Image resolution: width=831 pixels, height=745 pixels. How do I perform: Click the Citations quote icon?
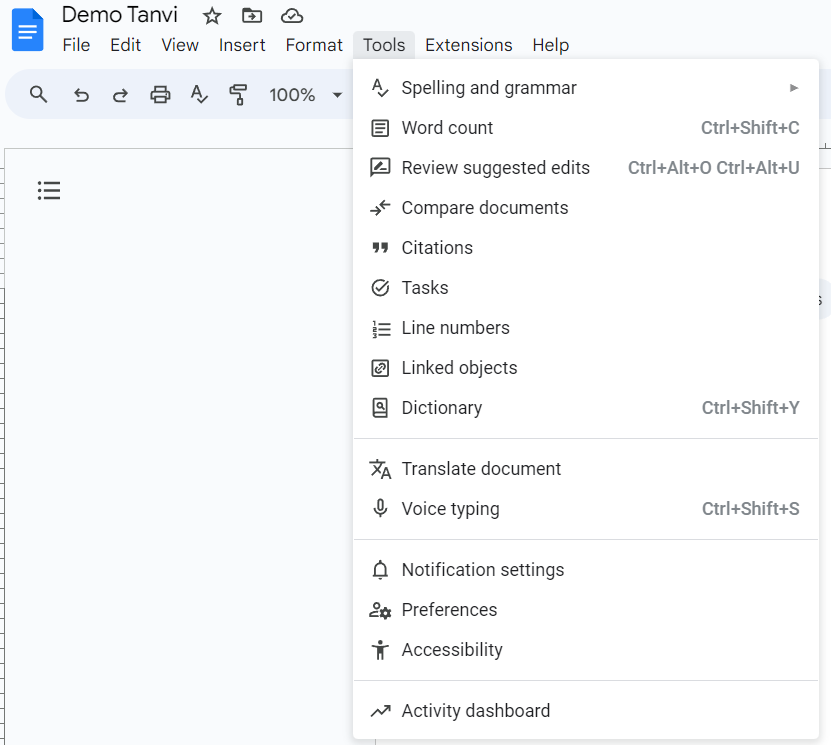pyautogui.click(x=380, y=247)
